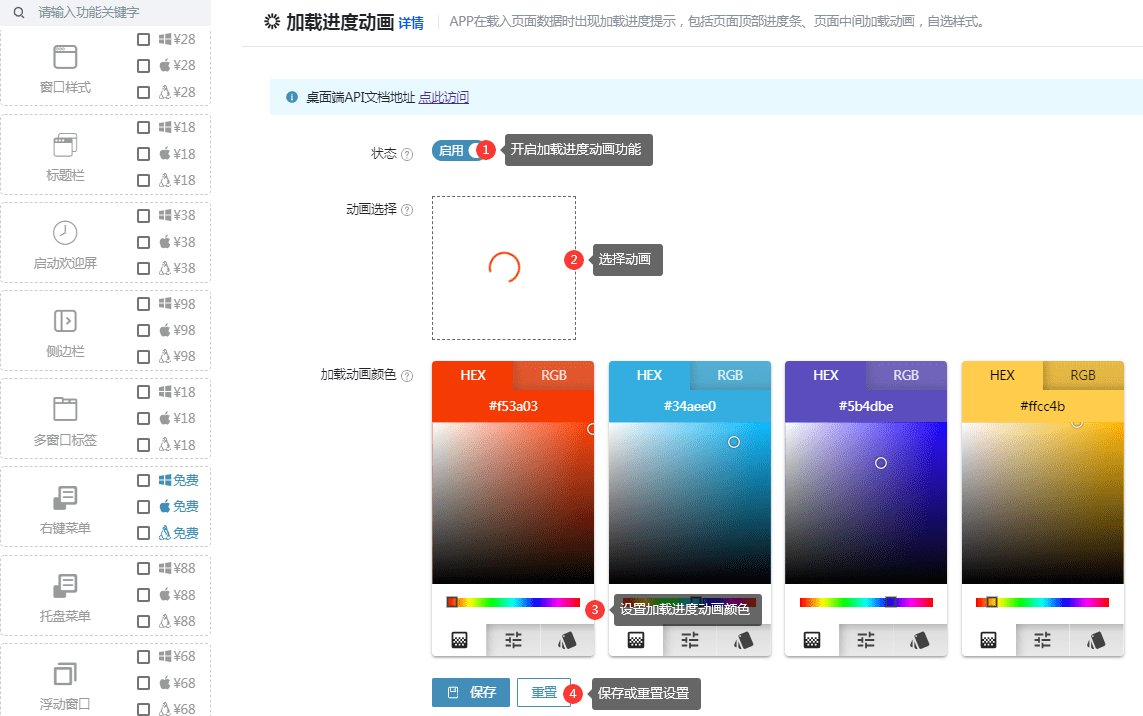
Task: Open sliders view in #ffcc4b picker
Action: 1042,640
